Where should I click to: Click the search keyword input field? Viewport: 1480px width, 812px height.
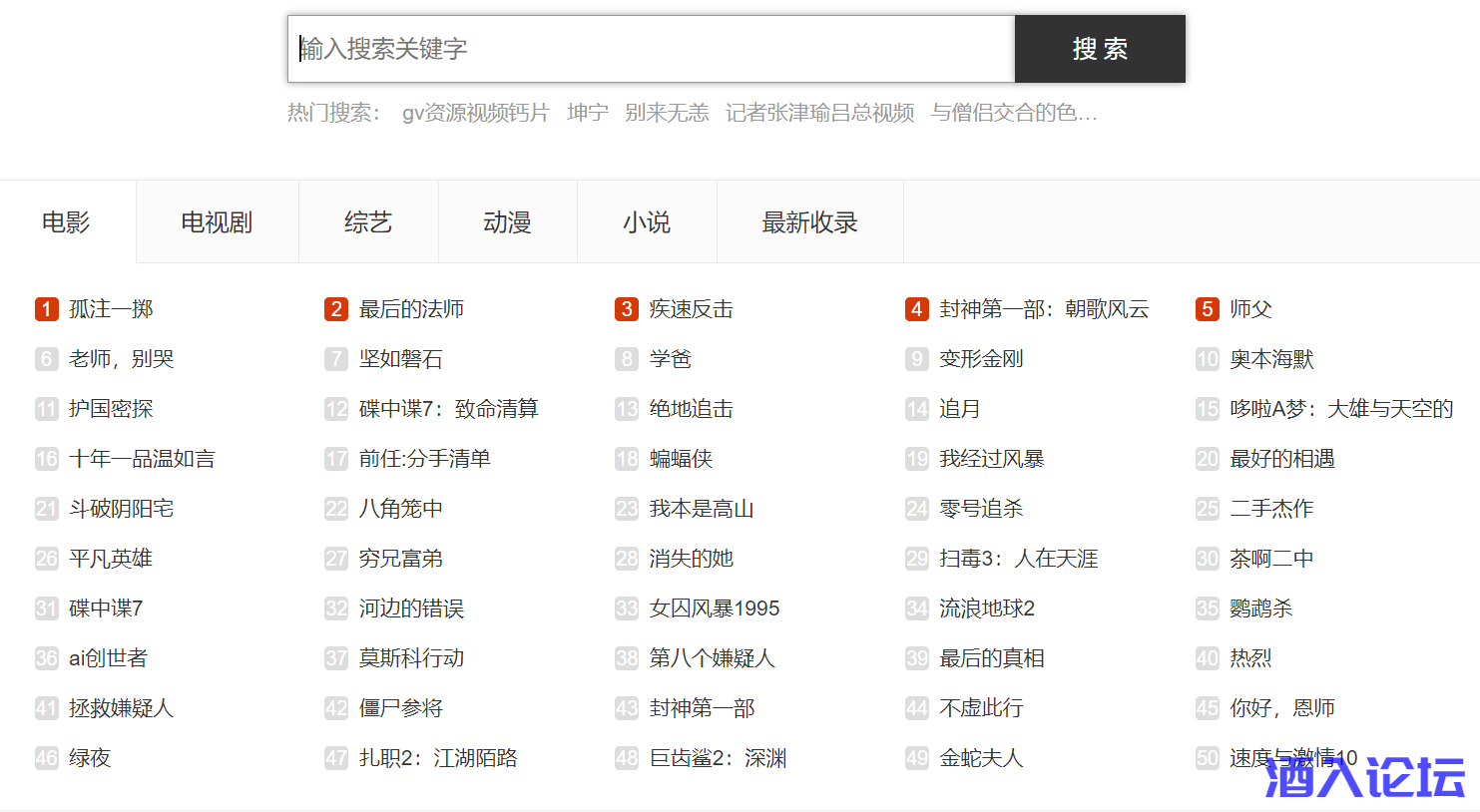(x=652, y=49)
